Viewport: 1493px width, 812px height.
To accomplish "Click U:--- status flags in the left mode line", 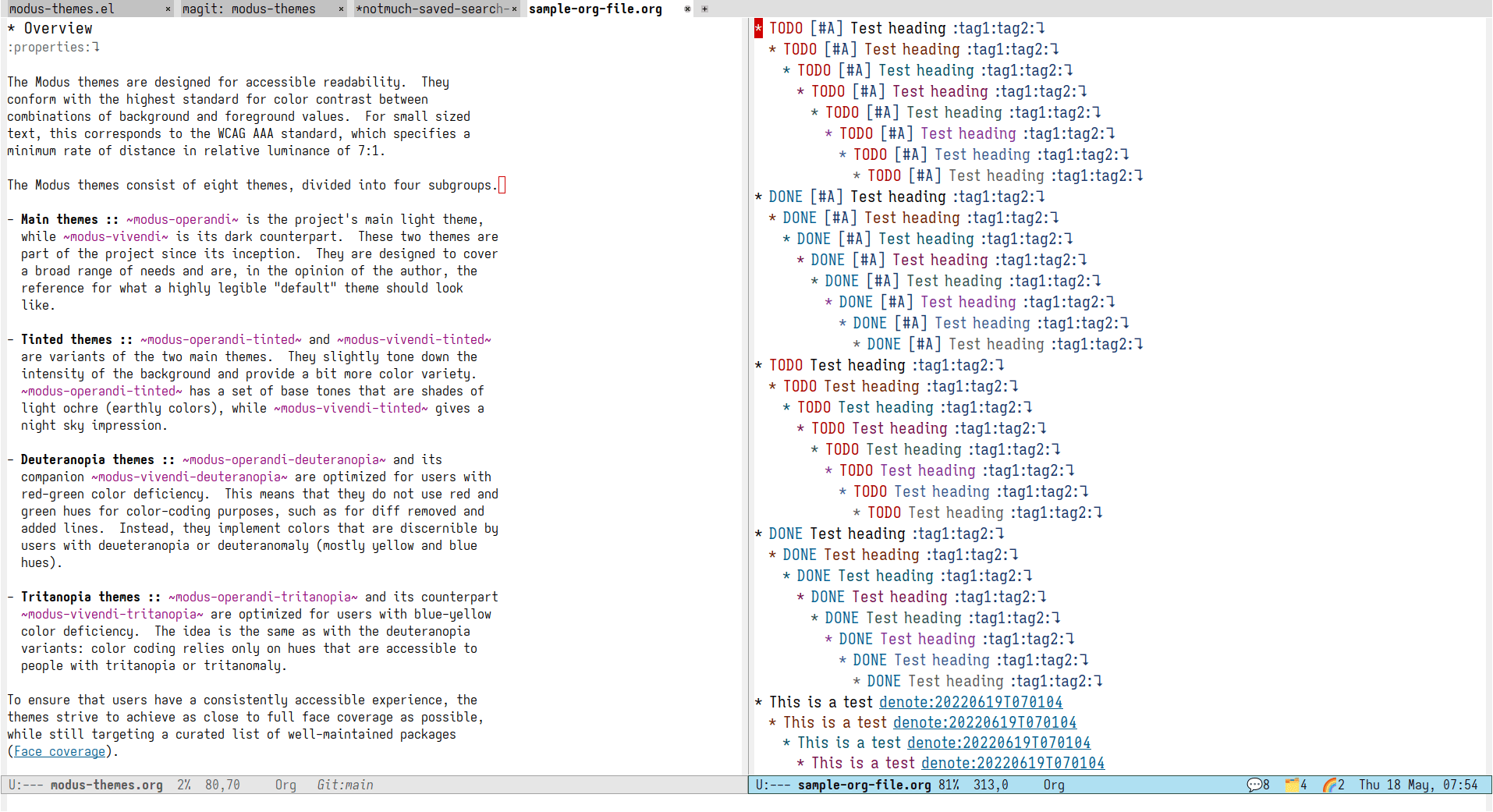I will coord(26,785).
